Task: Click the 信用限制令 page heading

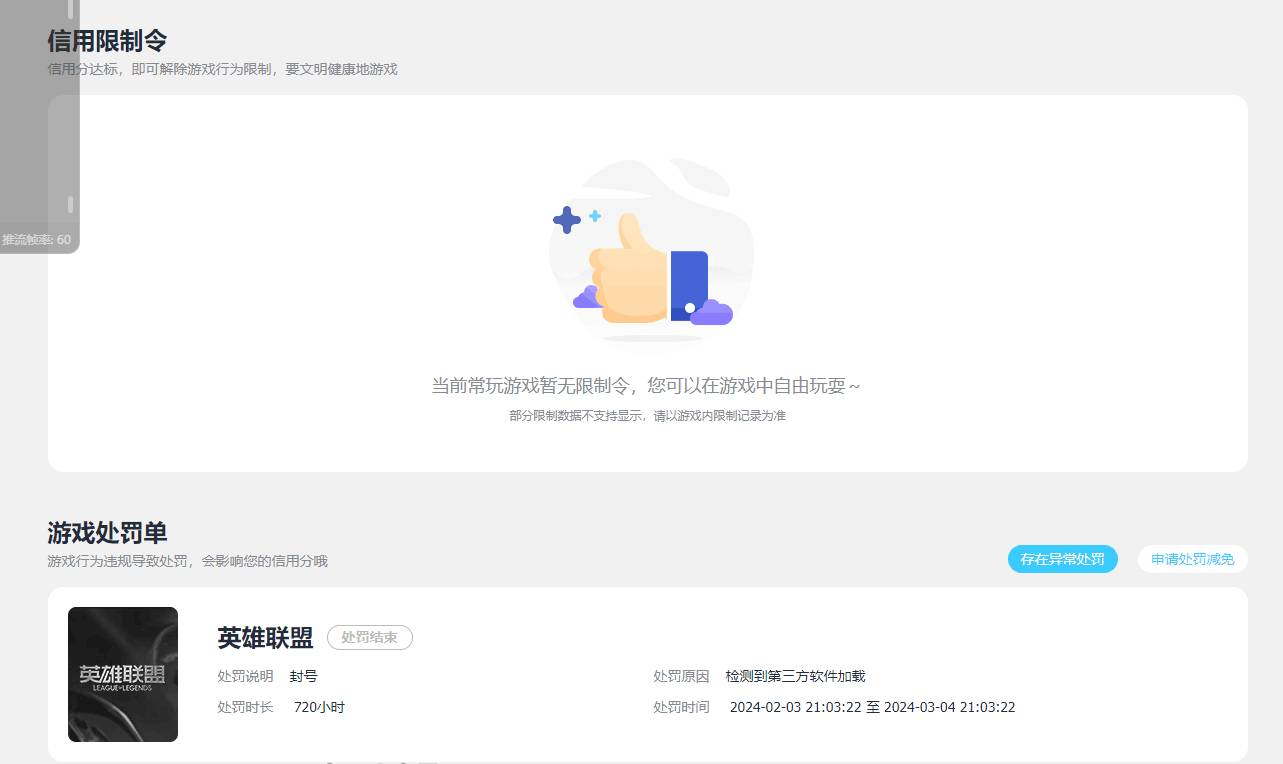Action: tap(106, 41)
